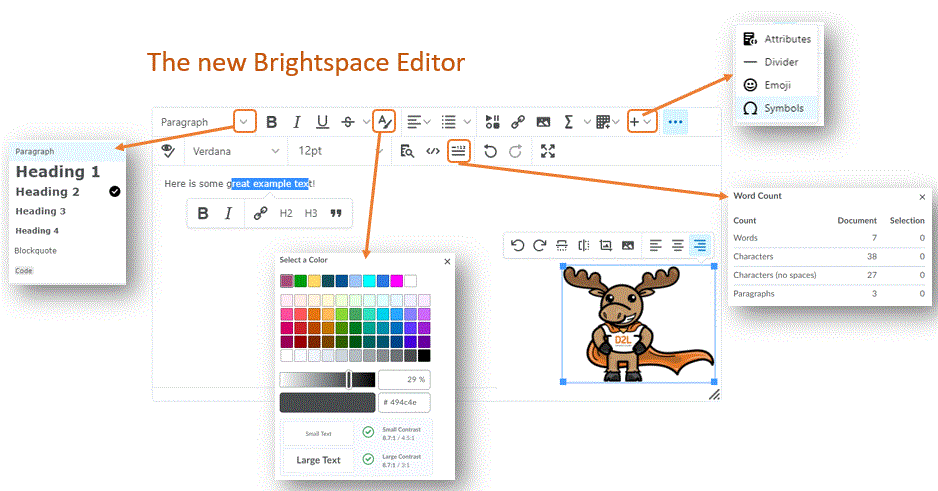Click Undo in the main toolbar

pyautogui.click(x=490, y=151)
